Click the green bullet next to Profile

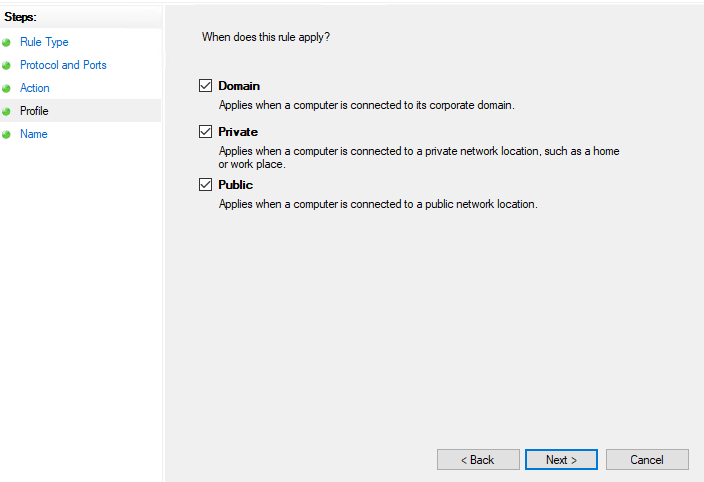pos(6,111)
